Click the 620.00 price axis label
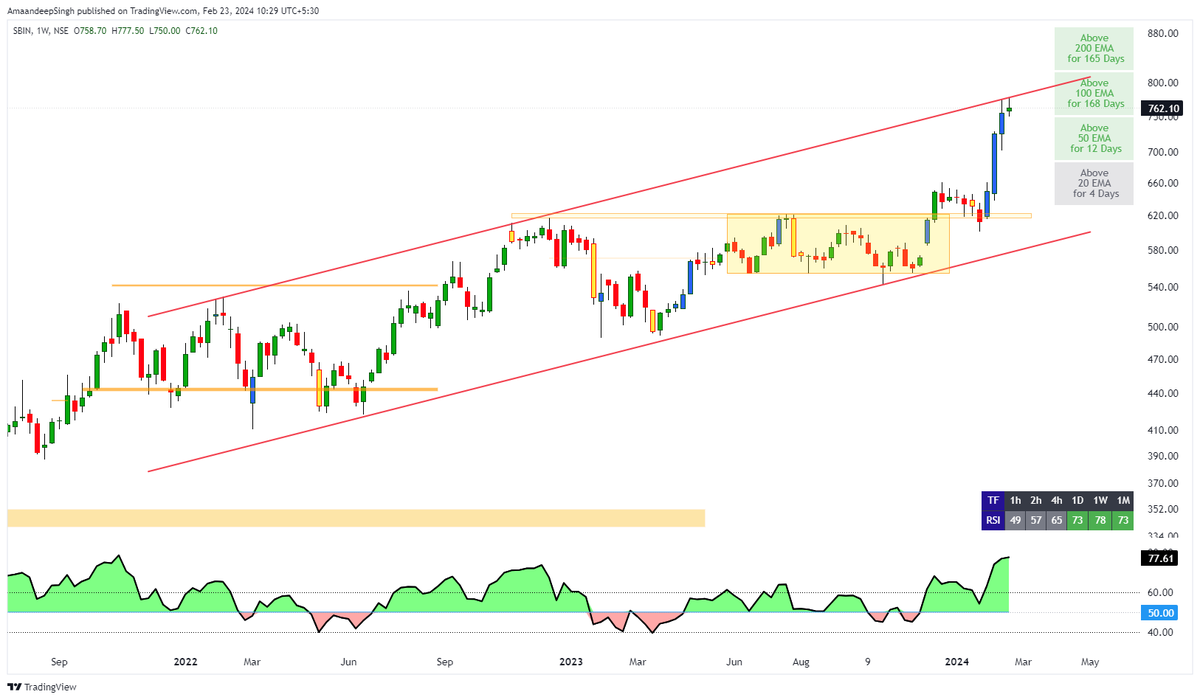 pos(1164,216)
